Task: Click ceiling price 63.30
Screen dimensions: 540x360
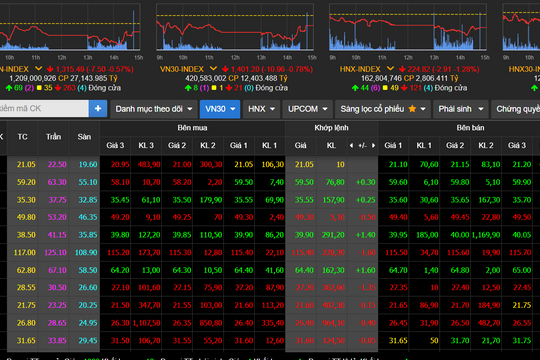Action: coord(57,182)
